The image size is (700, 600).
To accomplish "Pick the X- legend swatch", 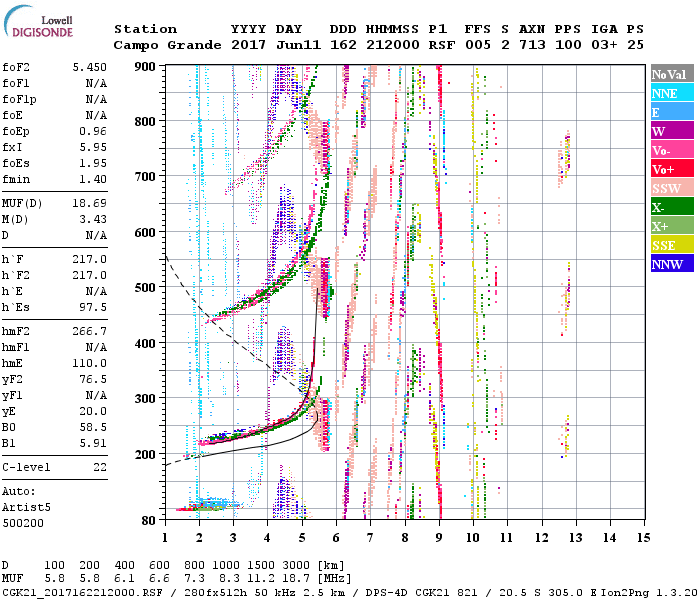I will click(x=672, y=207).
